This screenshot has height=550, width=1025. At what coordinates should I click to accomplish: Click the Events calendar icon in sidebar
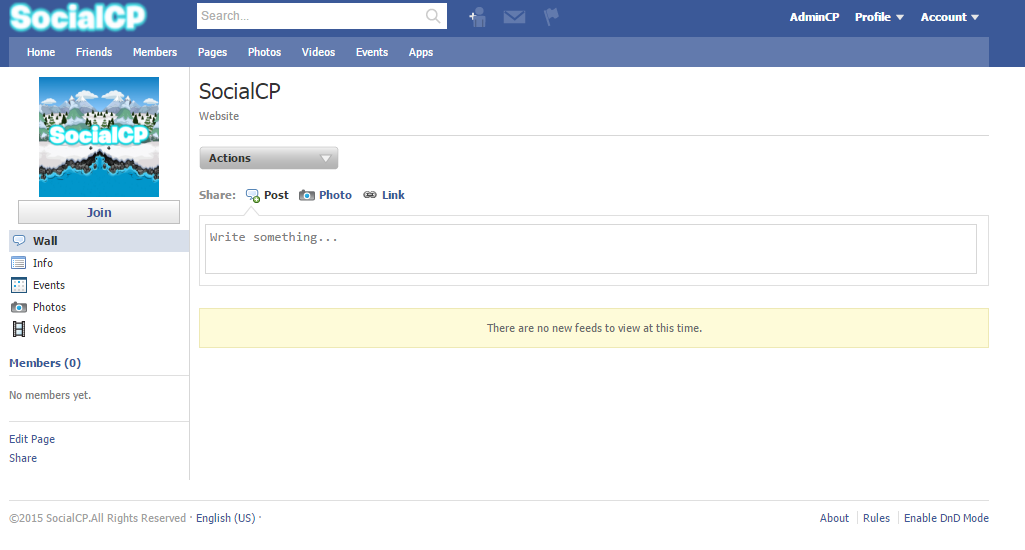[19, 285]
